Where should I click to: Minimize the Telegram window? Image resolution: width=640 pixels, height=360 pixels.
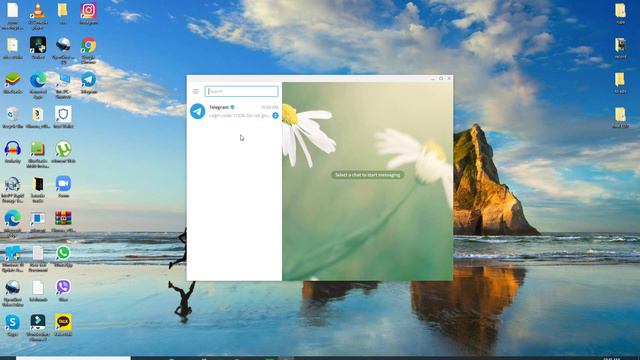433,78
